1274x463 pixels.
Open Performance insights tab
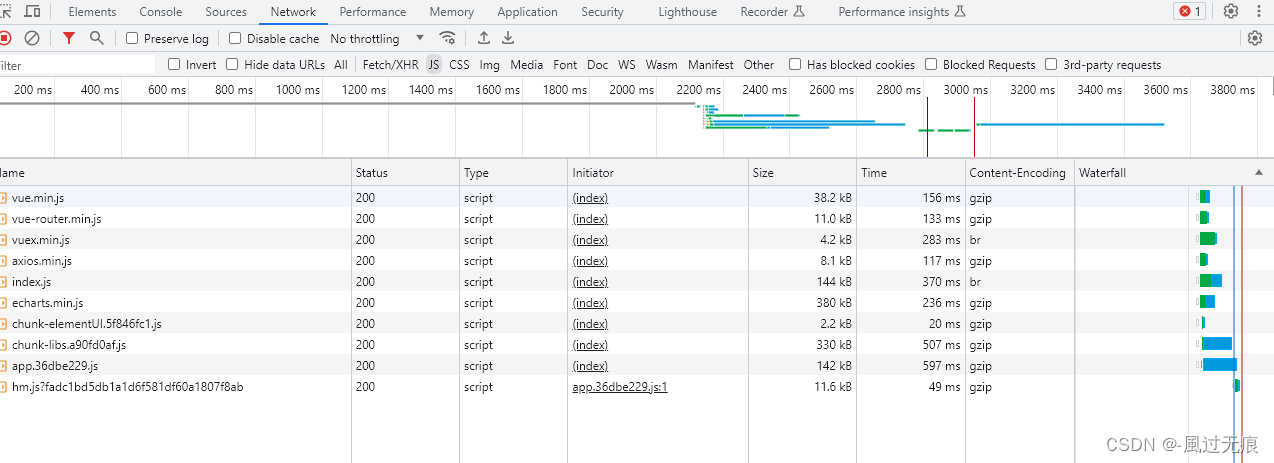[x=902, y=12]
